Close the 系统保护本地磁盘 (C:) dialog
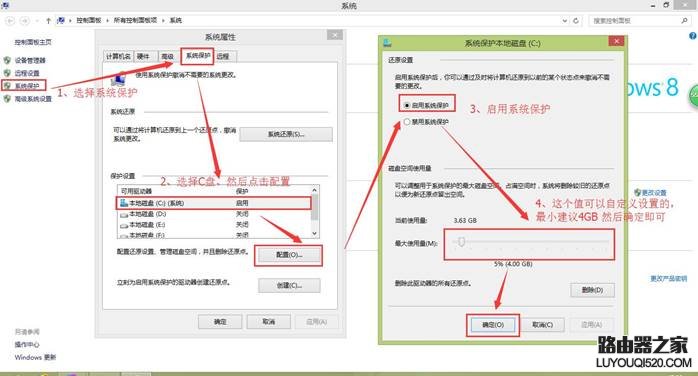Image resolution: width=698 pixels, height=376 pixels. point(616,41)
